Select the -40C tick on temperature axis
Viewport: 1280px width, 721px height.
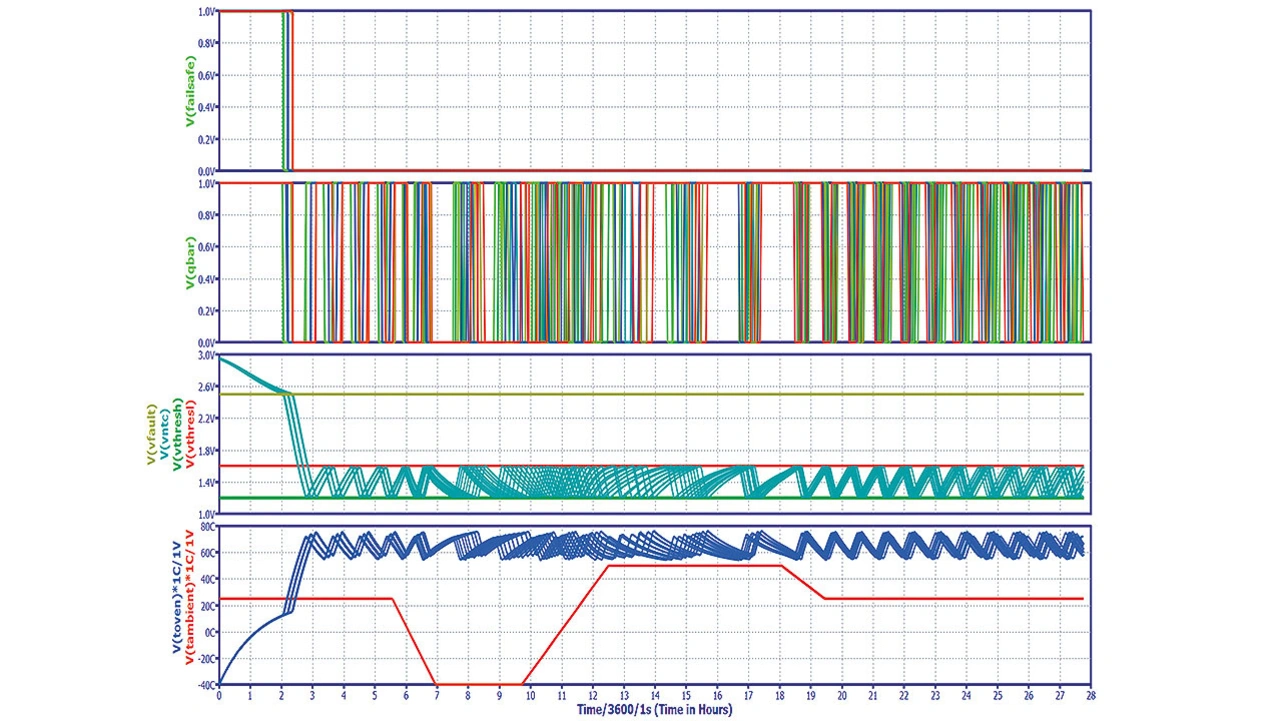pos(205,685)
